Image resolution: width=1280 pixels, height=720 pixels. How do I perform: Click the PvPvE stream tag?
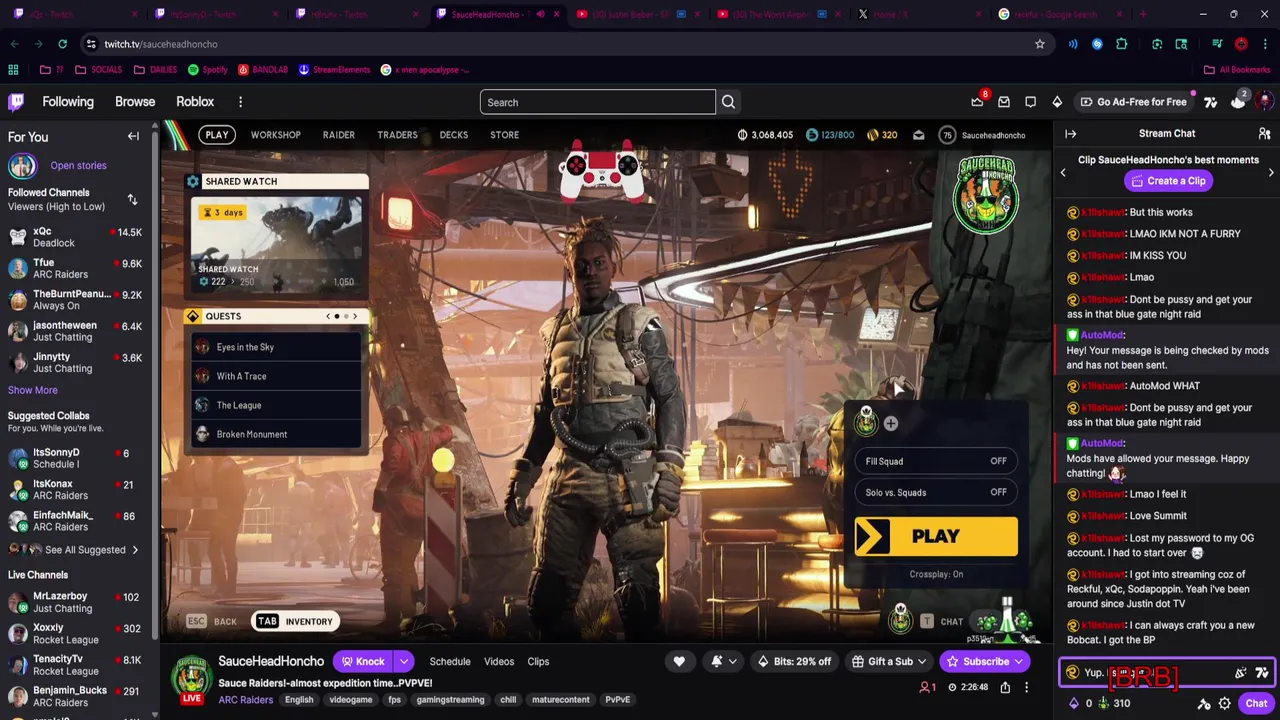pyautogui.click(x=617, y=700)
